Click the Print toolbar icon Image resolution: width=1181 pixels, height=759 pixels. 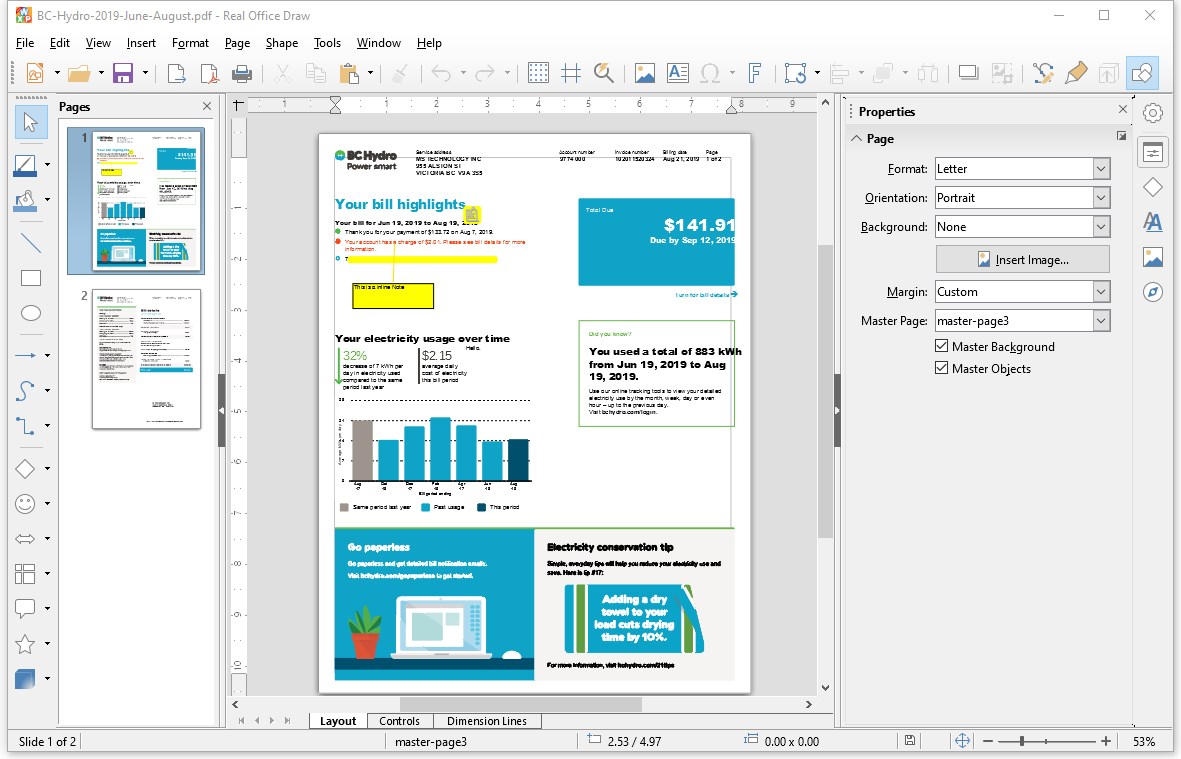[x=242, y=73]
